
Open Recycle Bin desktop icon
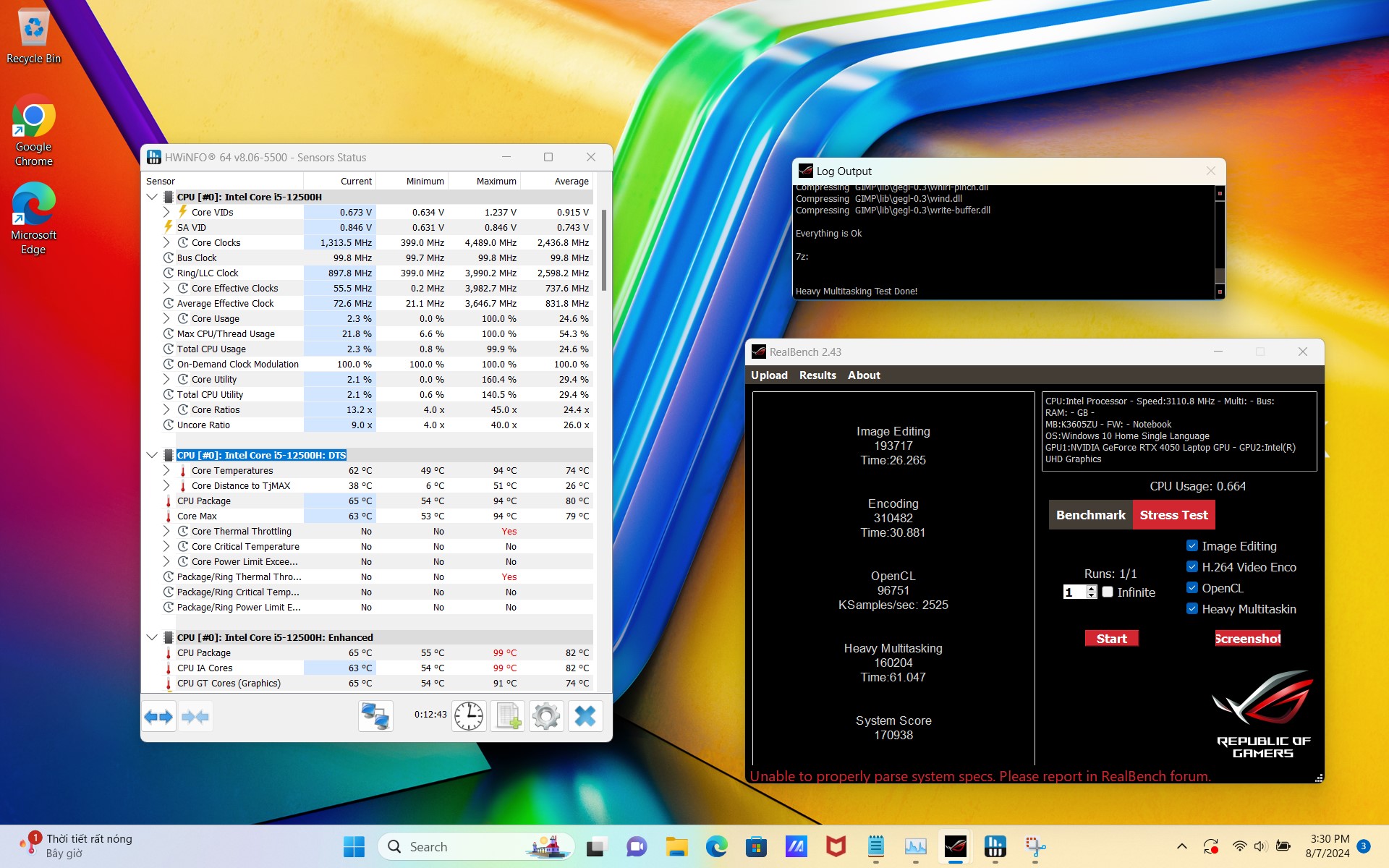point(33,36)
